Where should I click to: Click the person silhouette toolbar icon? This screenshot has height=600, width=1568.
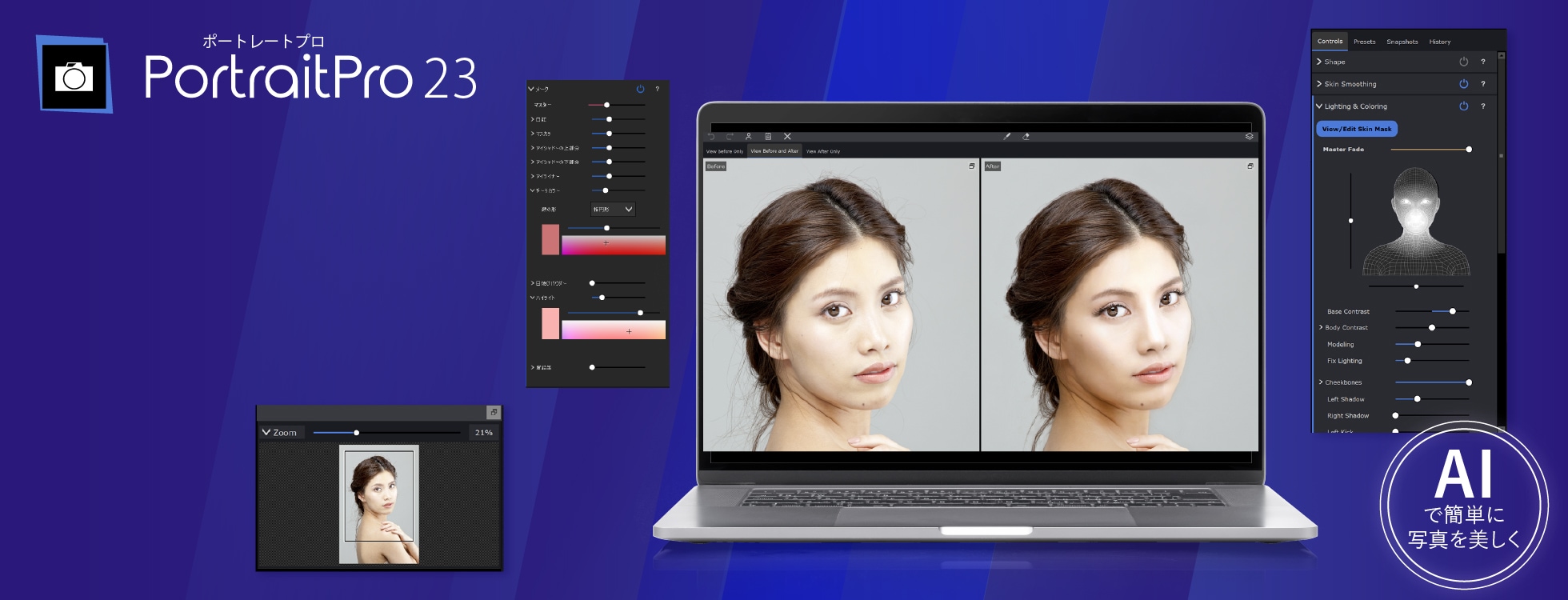click(x=749, y=137)
